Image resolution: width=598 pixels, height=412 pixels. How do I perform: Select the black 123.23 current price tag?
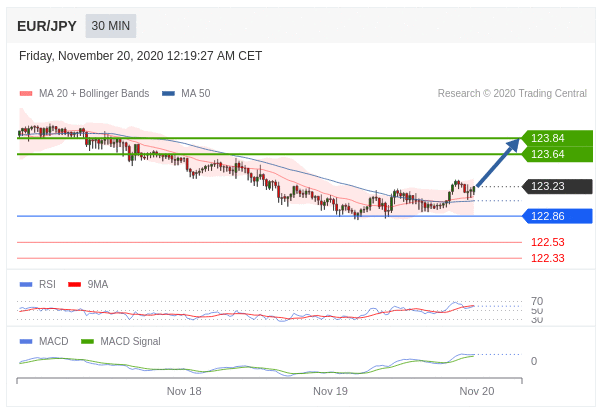[557, 186]
